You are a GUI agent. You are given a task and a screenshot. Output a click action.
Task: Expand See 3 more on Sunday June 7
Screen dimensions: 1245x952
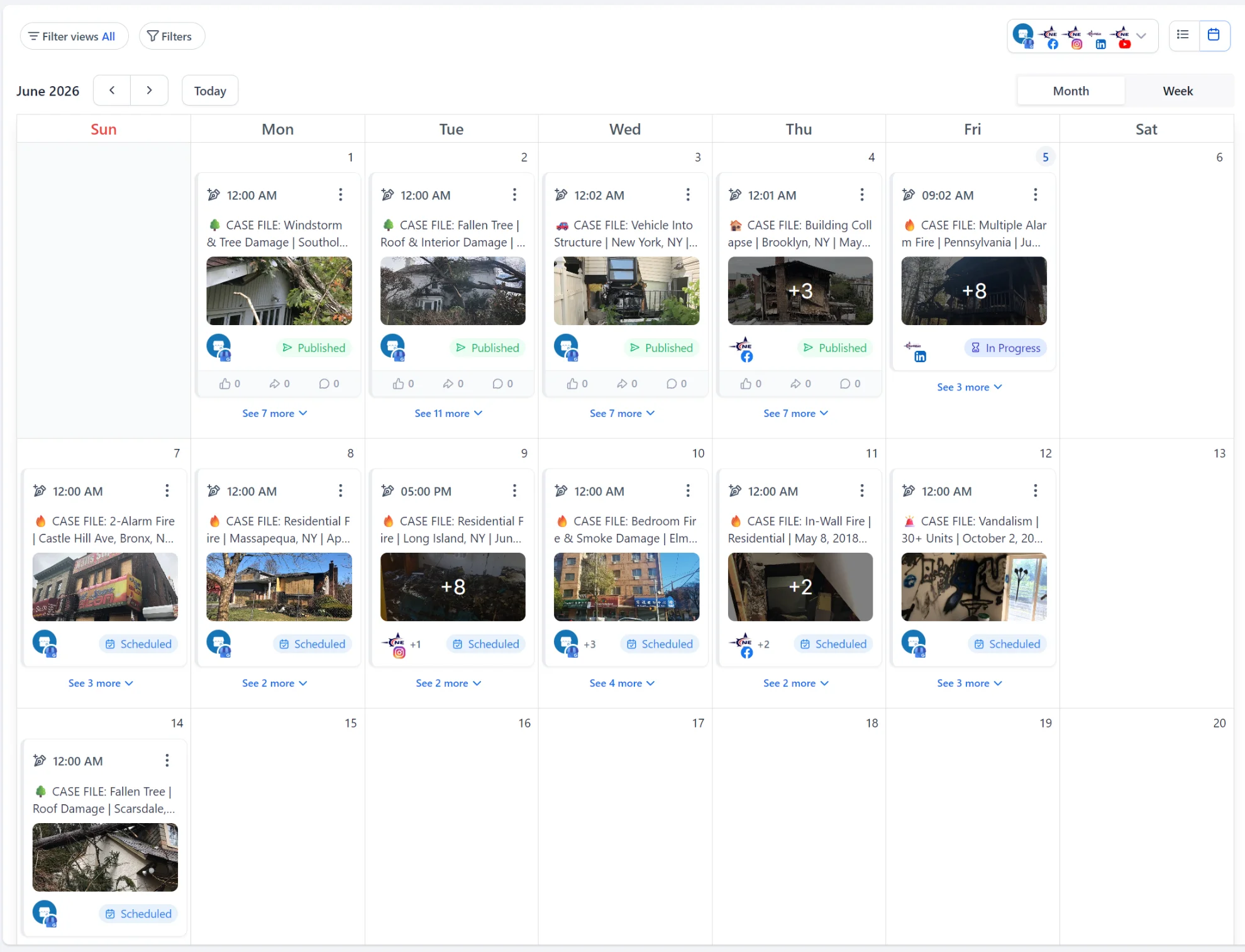tap(101, 684)
